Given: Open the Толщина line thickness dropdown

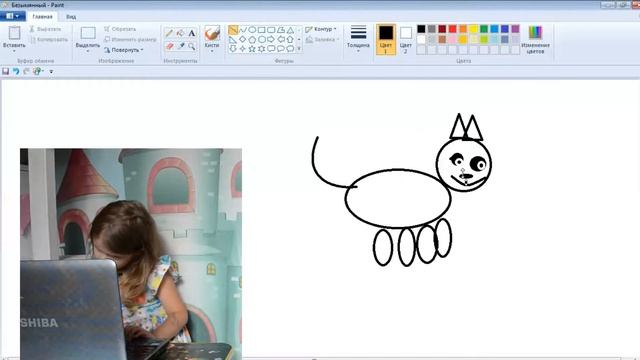Looking at the screenshot, I should coord(358,51).
